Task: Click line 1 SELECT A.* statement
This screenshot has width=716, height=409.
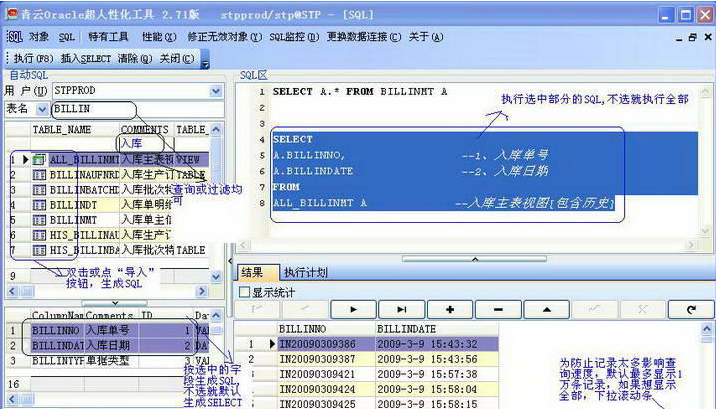Action: (360, 92)
